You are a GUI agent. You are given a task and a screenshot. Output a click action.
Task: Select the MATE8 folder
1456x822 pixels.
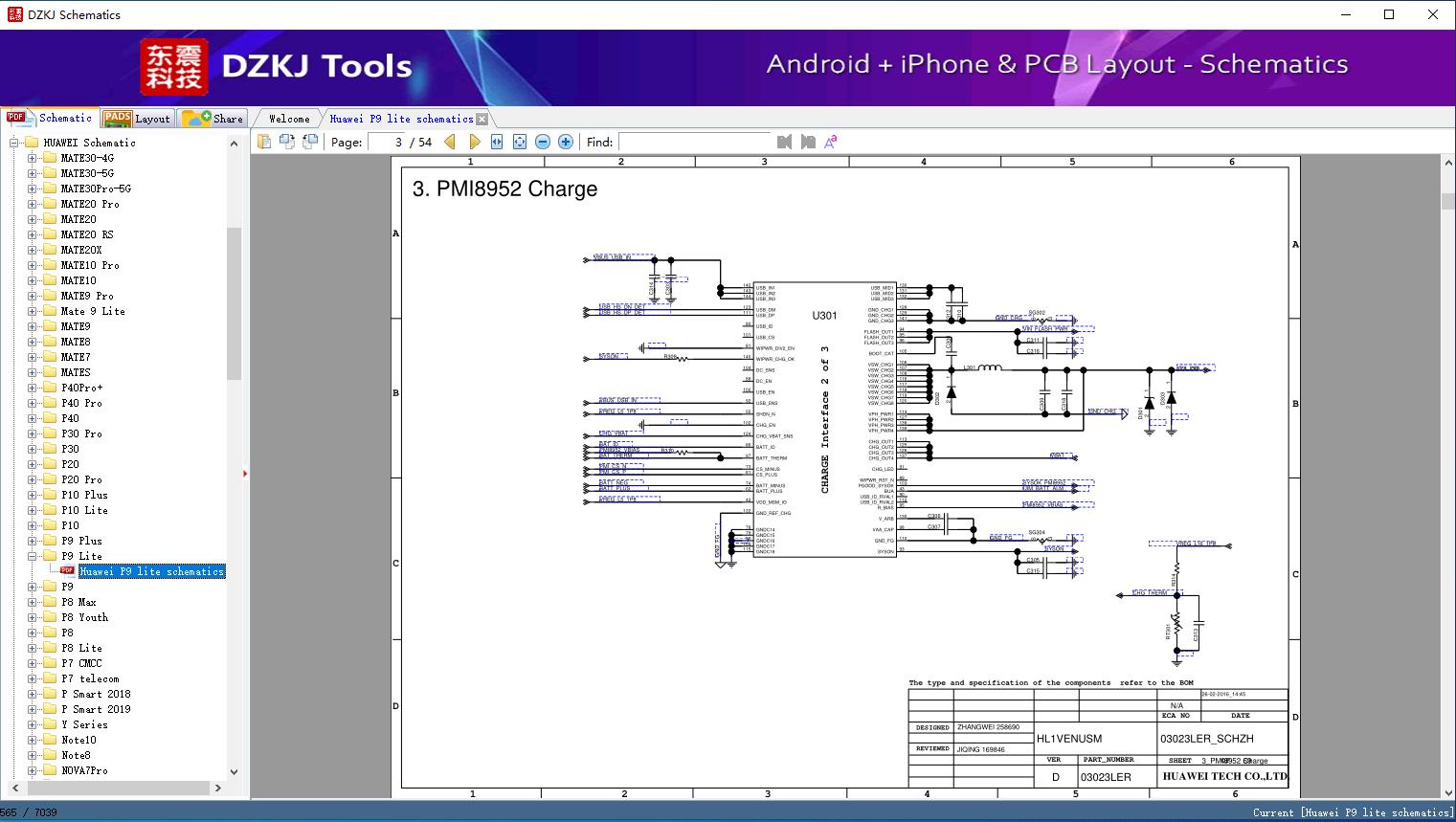click(76, 342)
